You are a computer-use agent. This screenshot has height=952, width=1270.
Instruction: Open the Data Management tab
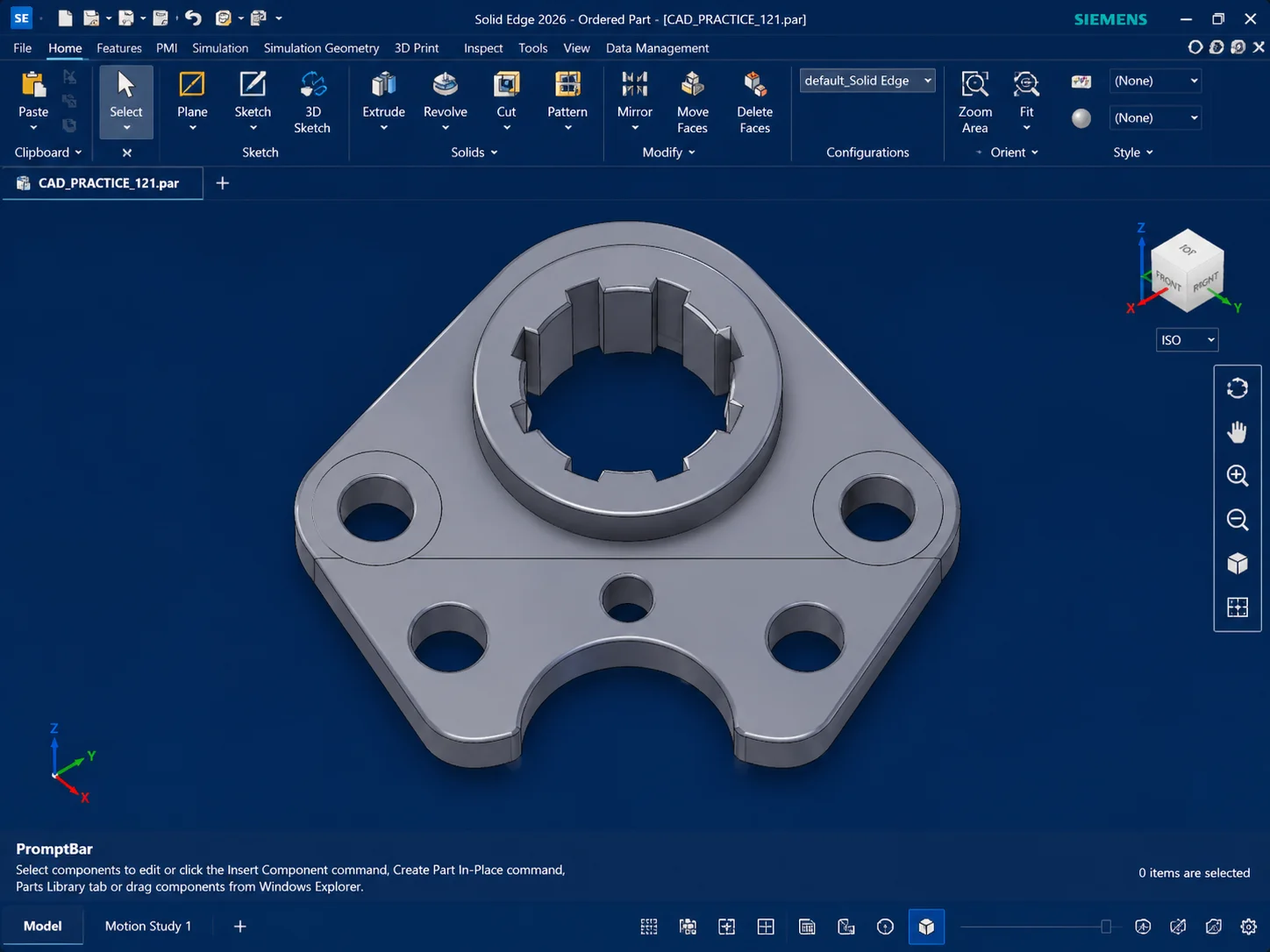(657, 48)
